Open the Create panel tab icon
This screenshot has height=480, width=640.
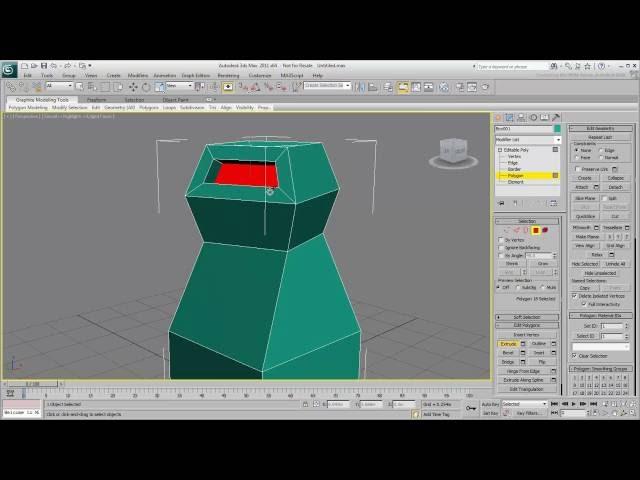tap(499, 118)
